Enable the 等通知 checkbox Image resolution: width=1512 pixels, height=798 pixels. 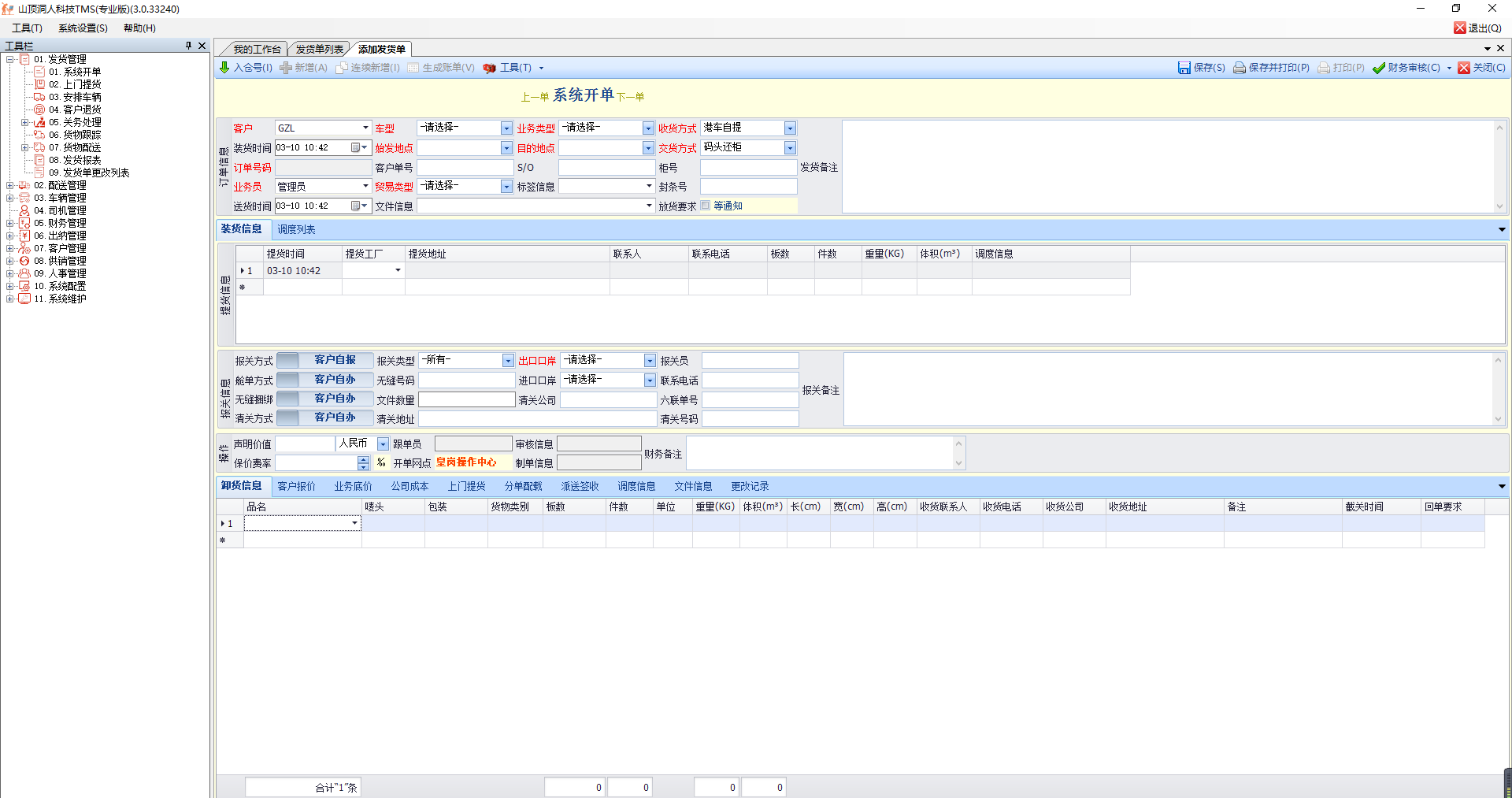pyautogui.click(x=706, y=206)
